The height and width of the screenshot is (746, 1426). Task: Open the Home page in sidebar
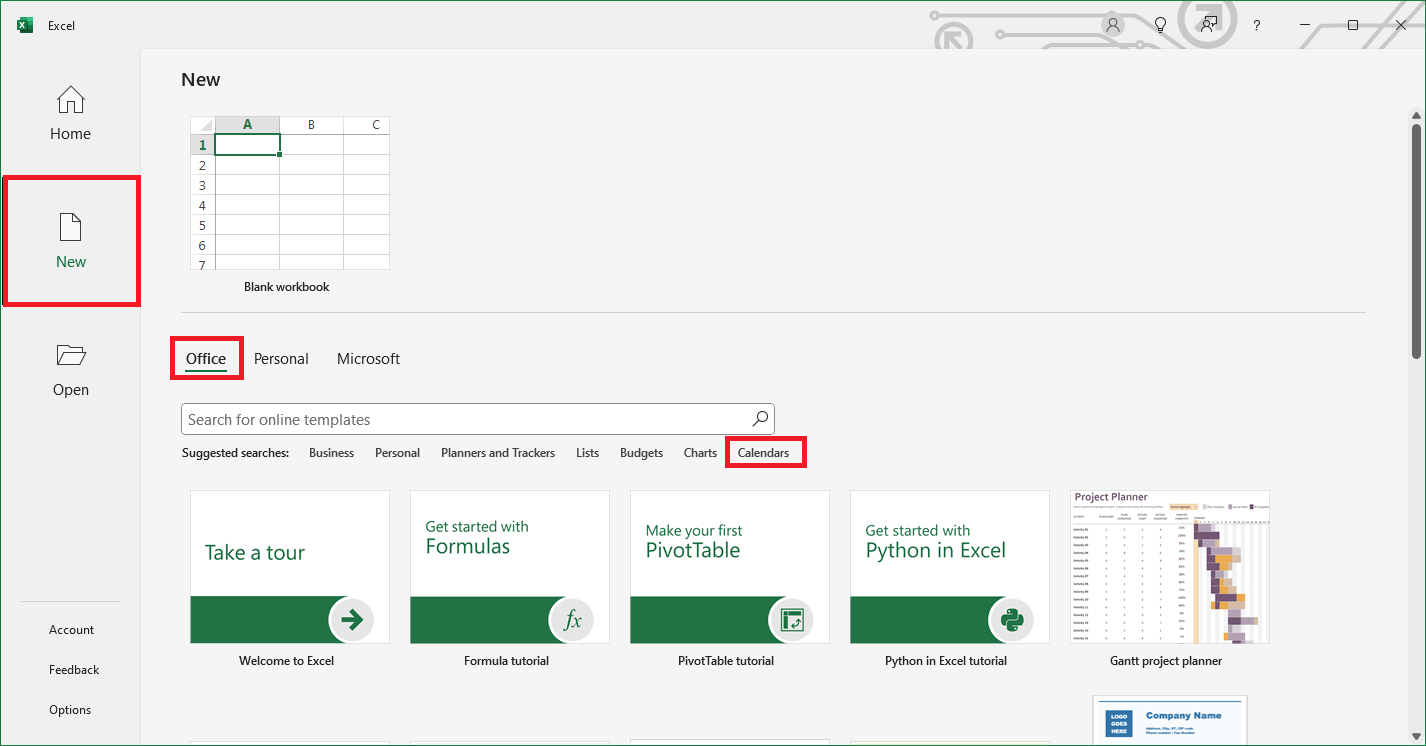coord(70,114)
